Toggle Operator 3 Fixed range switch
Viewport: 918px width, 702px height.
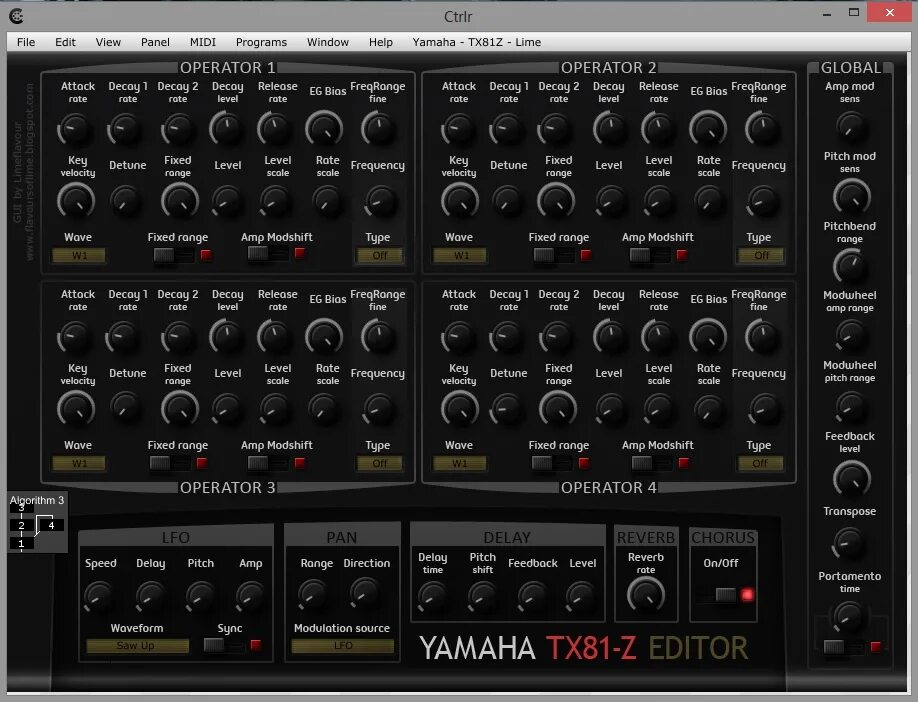click(x=170, y=463)
